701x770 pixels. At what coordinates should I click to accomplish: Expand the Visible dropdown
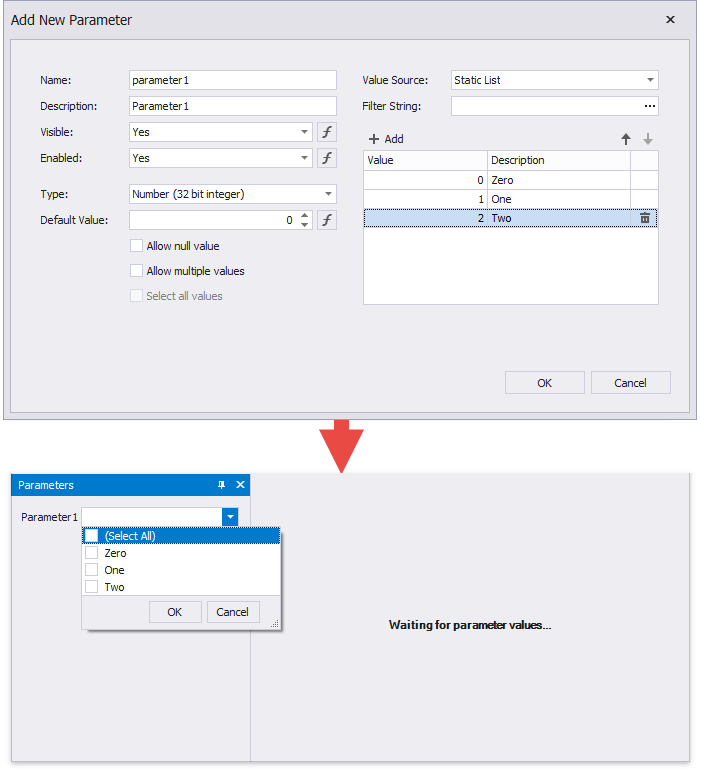(304, 132)
